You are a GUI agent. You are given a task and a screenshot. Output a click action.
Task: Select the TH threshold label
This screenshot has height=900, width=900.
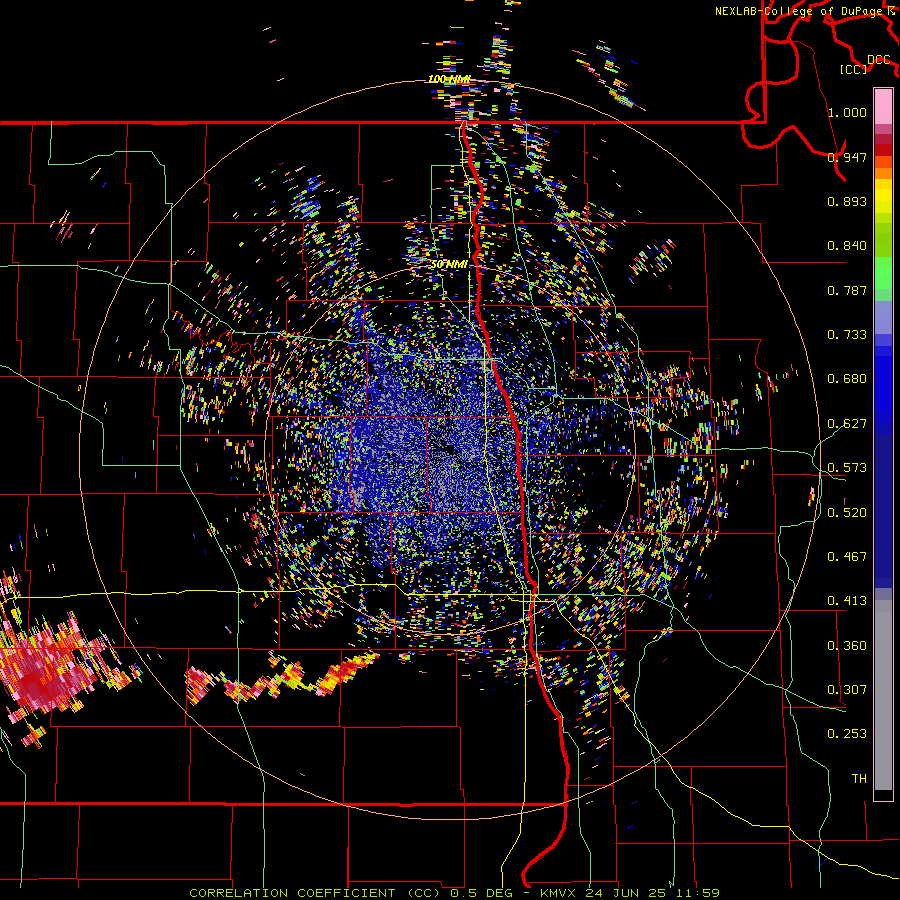(859, 779)
